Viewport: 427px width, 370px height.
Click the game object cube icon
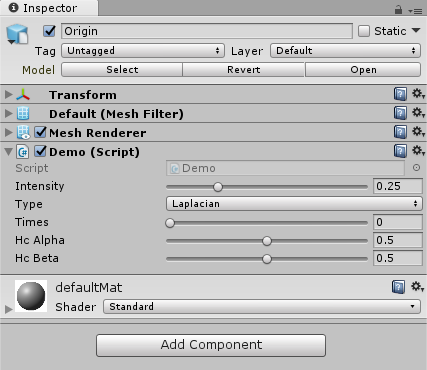pos(17,34)
